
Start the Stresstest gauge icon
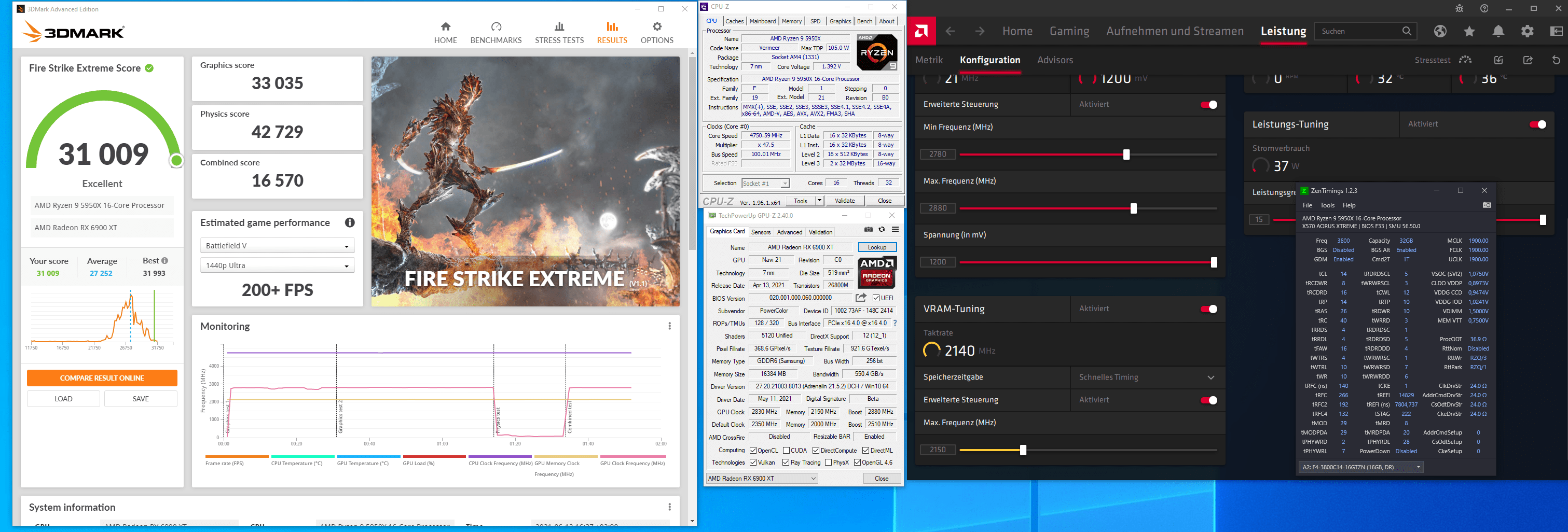tap(1465, 60)
